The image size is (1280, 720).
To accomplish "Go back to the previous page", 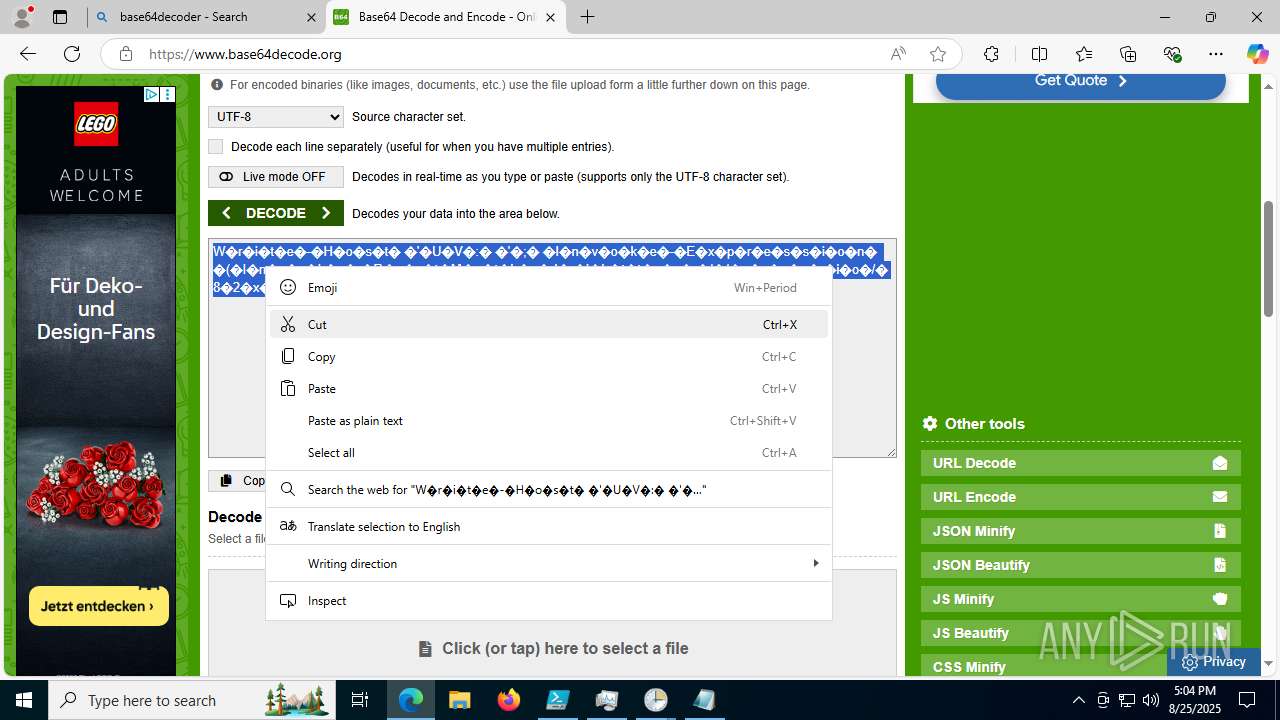I will (28, 54).
